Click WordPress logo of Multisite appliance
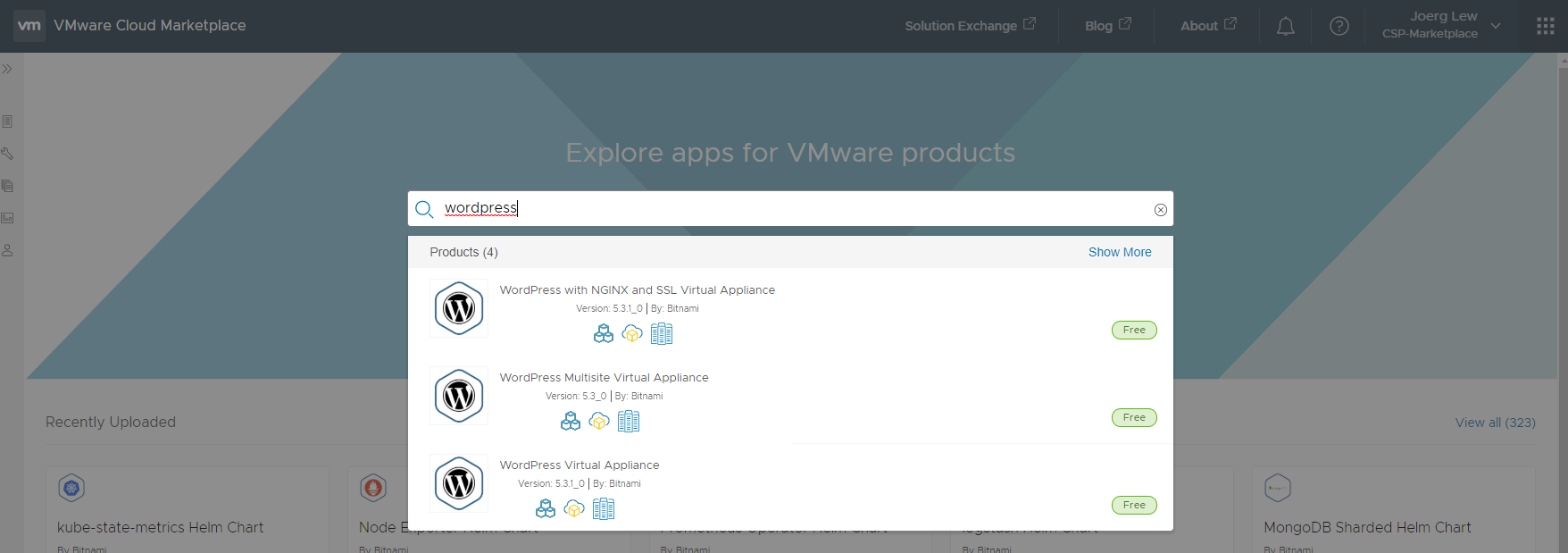The image size is (1568, 553). click(x=459, y=396)
